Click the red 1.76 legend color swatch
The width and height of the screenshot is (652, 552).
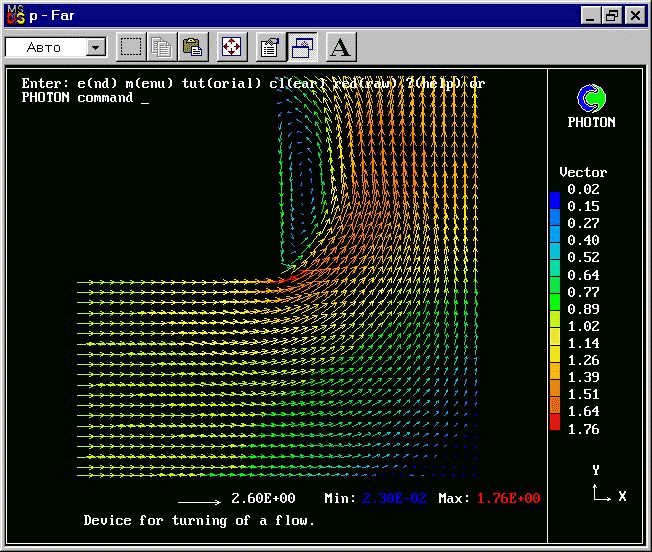pyautogui.click(x=555, y=422)
